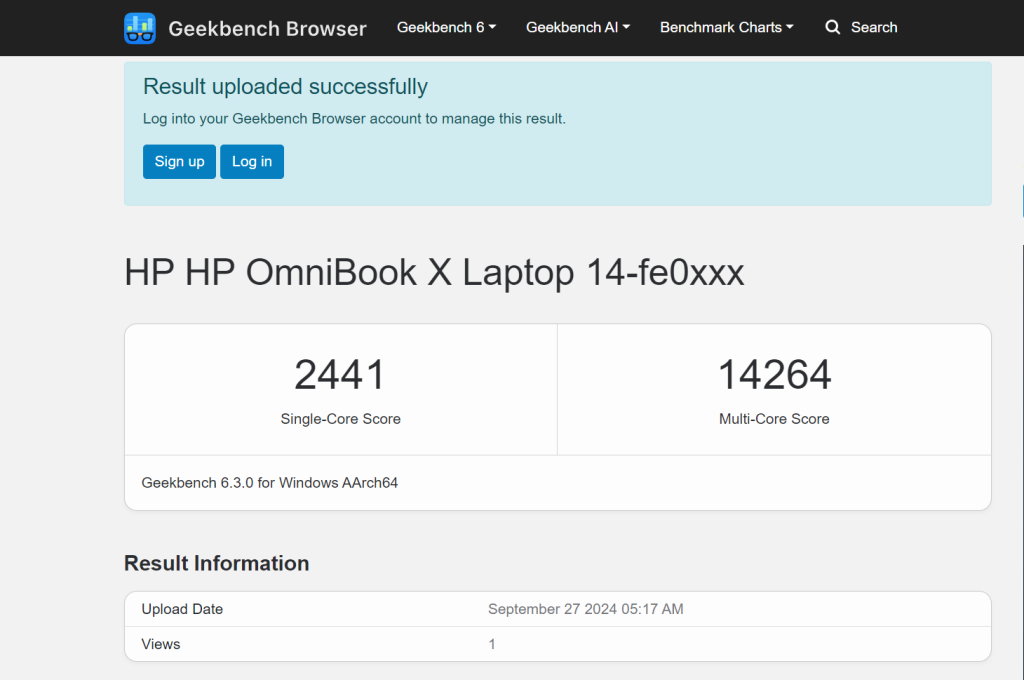Image resolution: width=1024 pixels, height=680 pixels.
Task: Open the Geekbench 6 dropdown menu
Action: (446, 27)
